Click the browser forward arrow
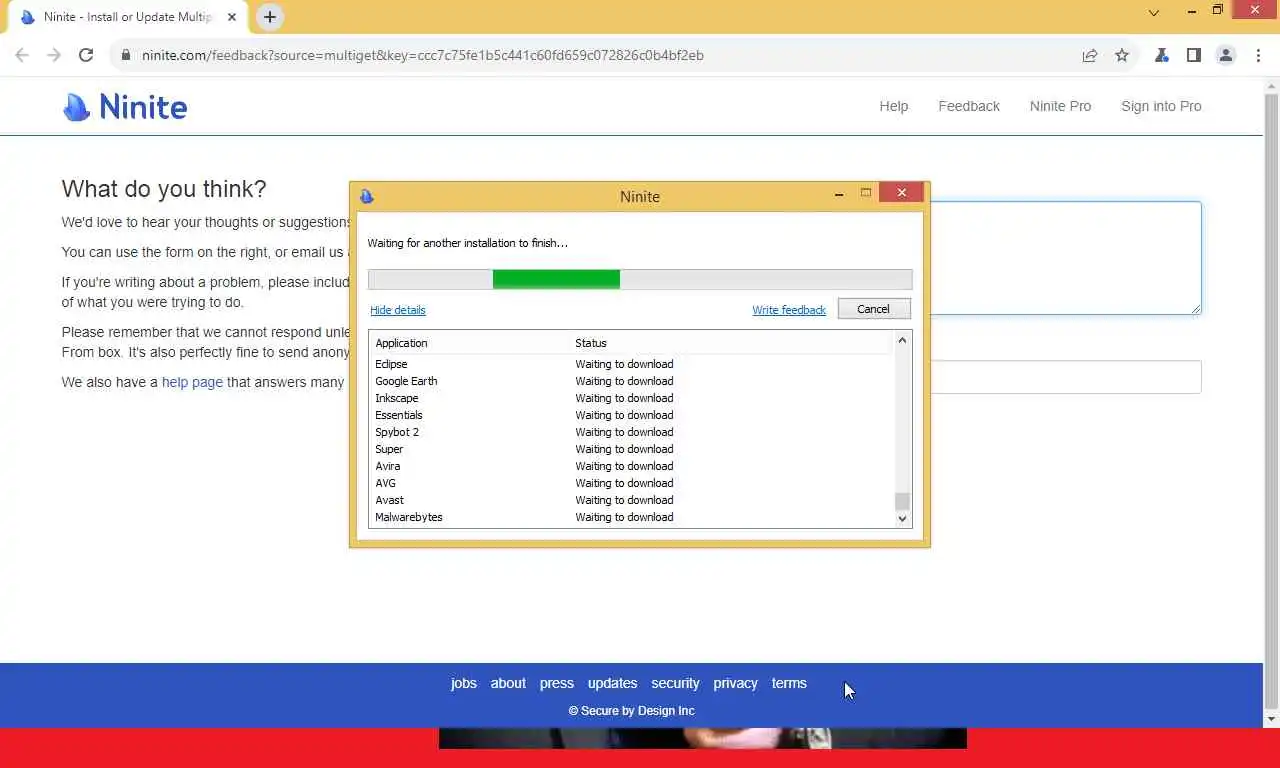This screenshot has height=768, width=1280. click(x=54, y=55)
